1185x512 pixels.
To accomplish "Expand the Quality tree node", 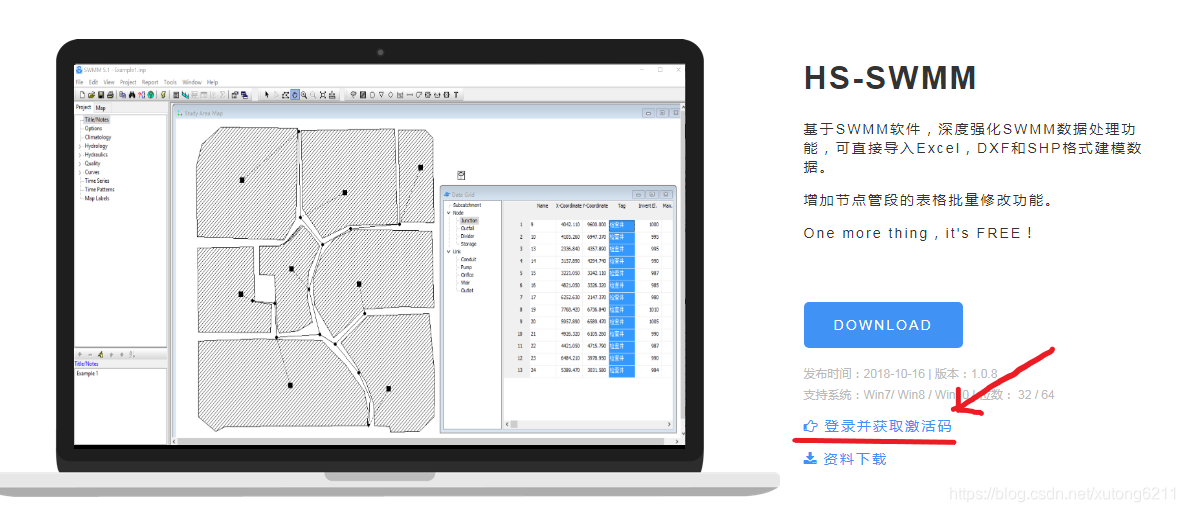I will click(x=80, y=163).
